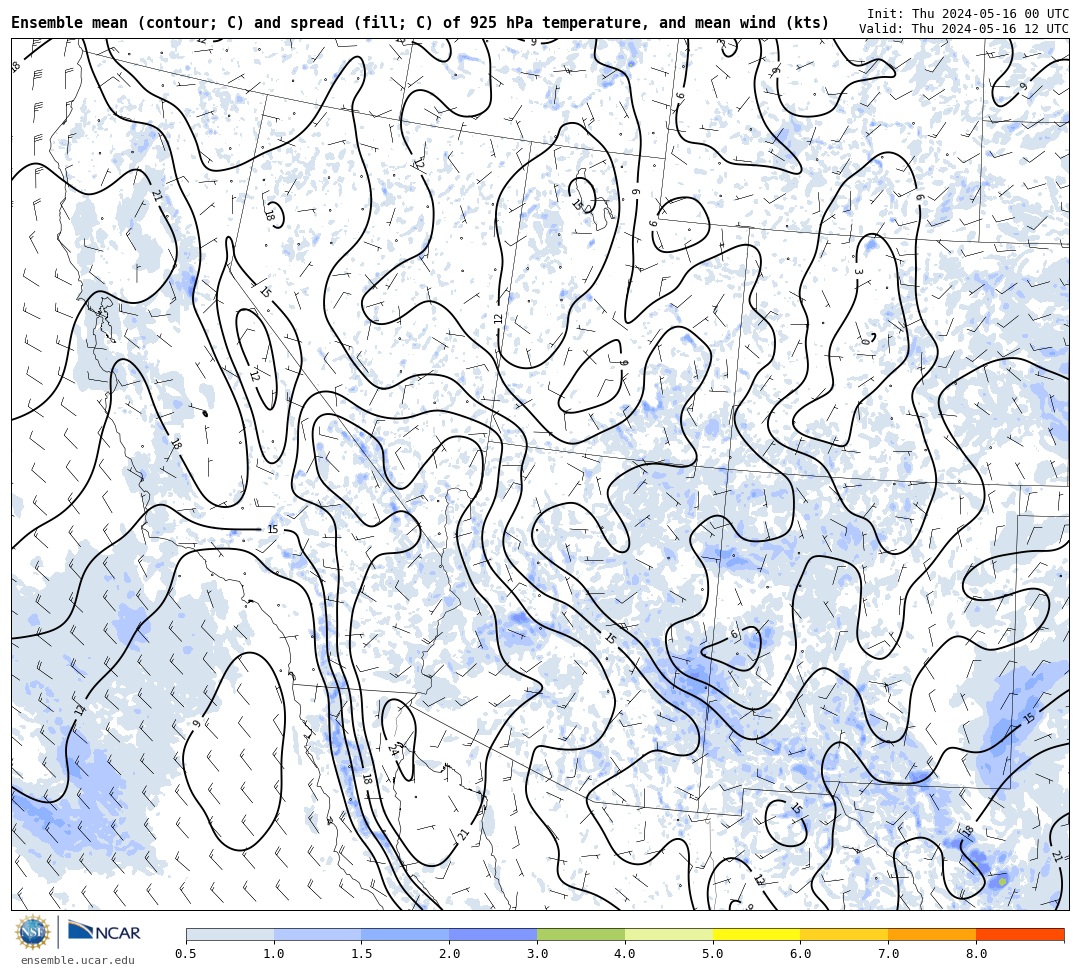Click the 4.0 colorbar tick label
Image resolution: width=1080 pixels, height=973 pixels.
click(x=625, y=954)
